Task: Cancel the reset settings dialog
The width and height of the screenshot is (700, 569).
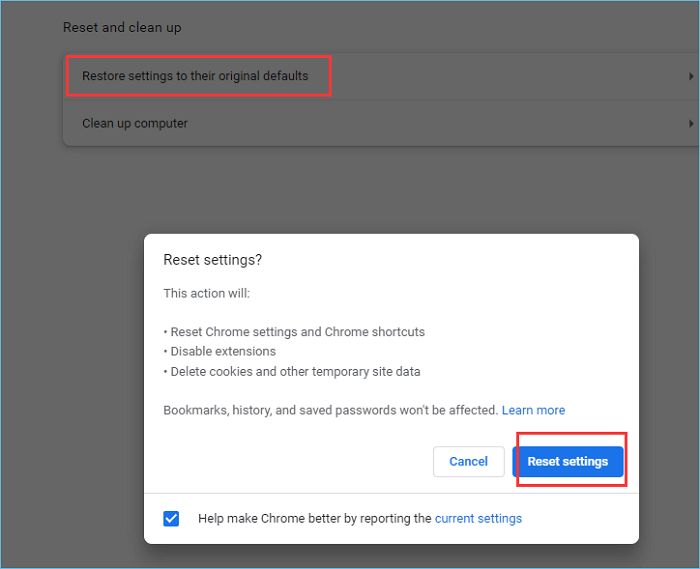Action: pyautogui.click(x=468, y=461)
